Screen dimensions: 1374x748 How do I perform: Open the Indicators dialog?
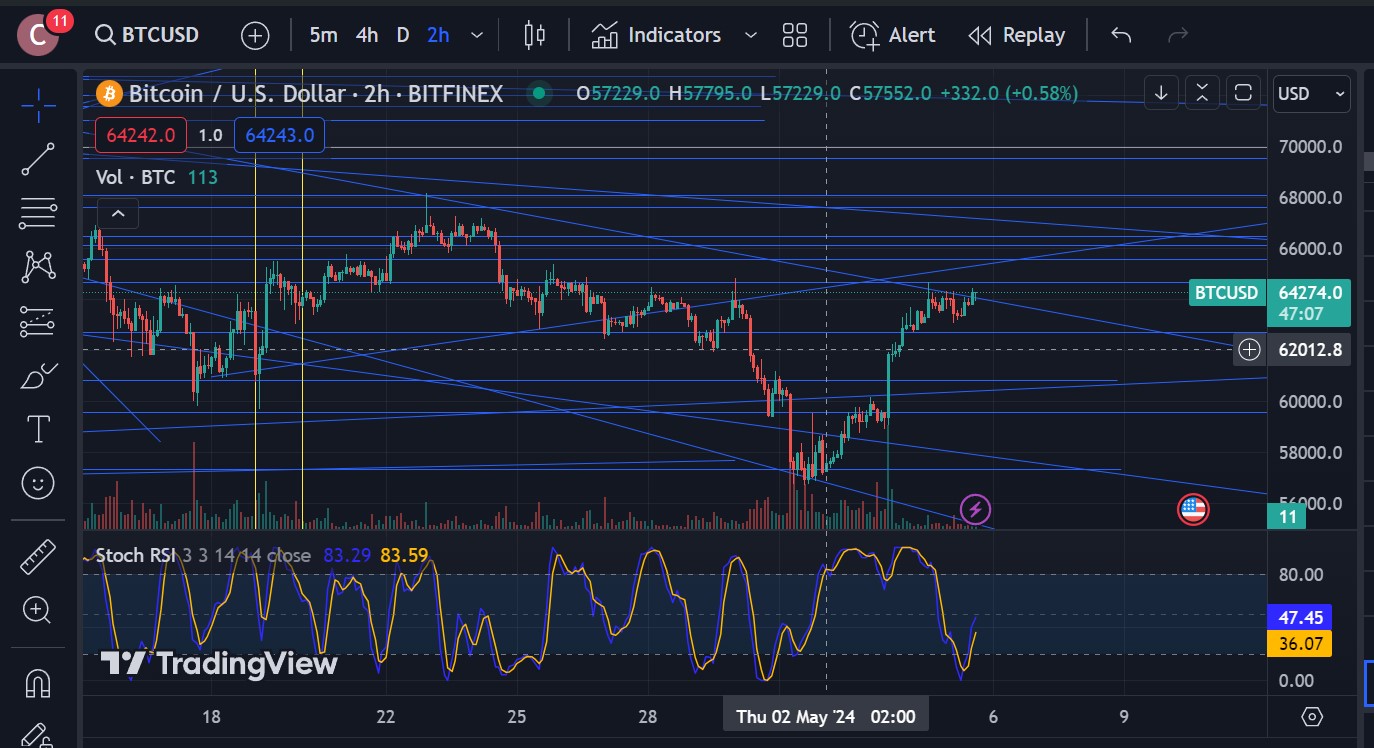656,35
